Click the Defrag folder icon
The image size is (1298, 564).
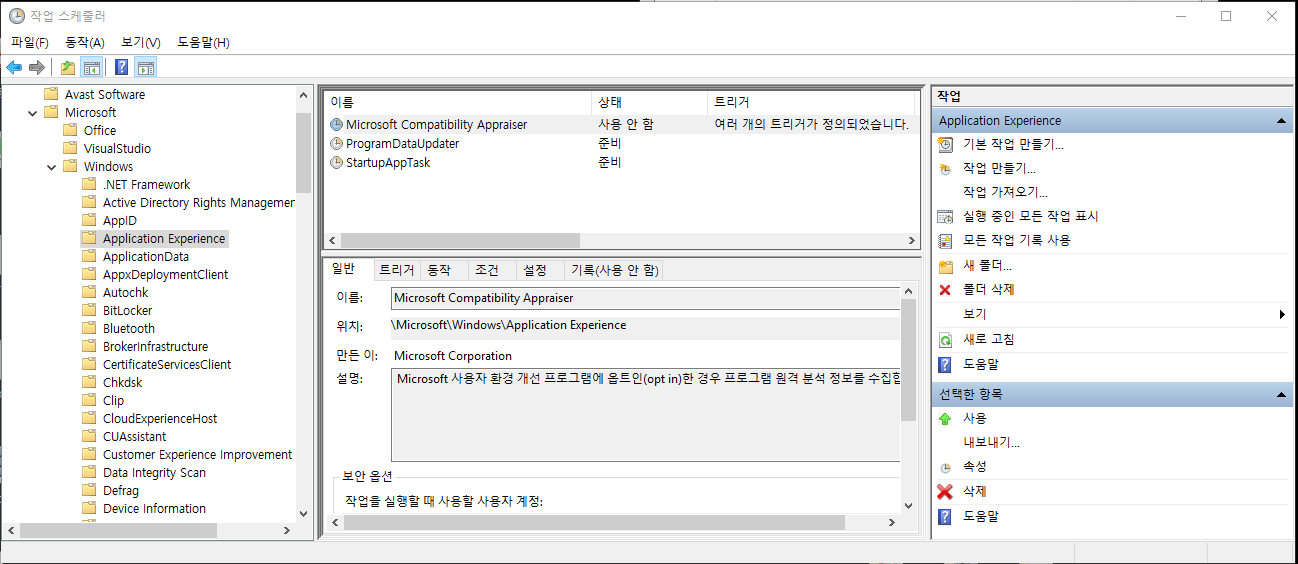click(x=89, y=490)
